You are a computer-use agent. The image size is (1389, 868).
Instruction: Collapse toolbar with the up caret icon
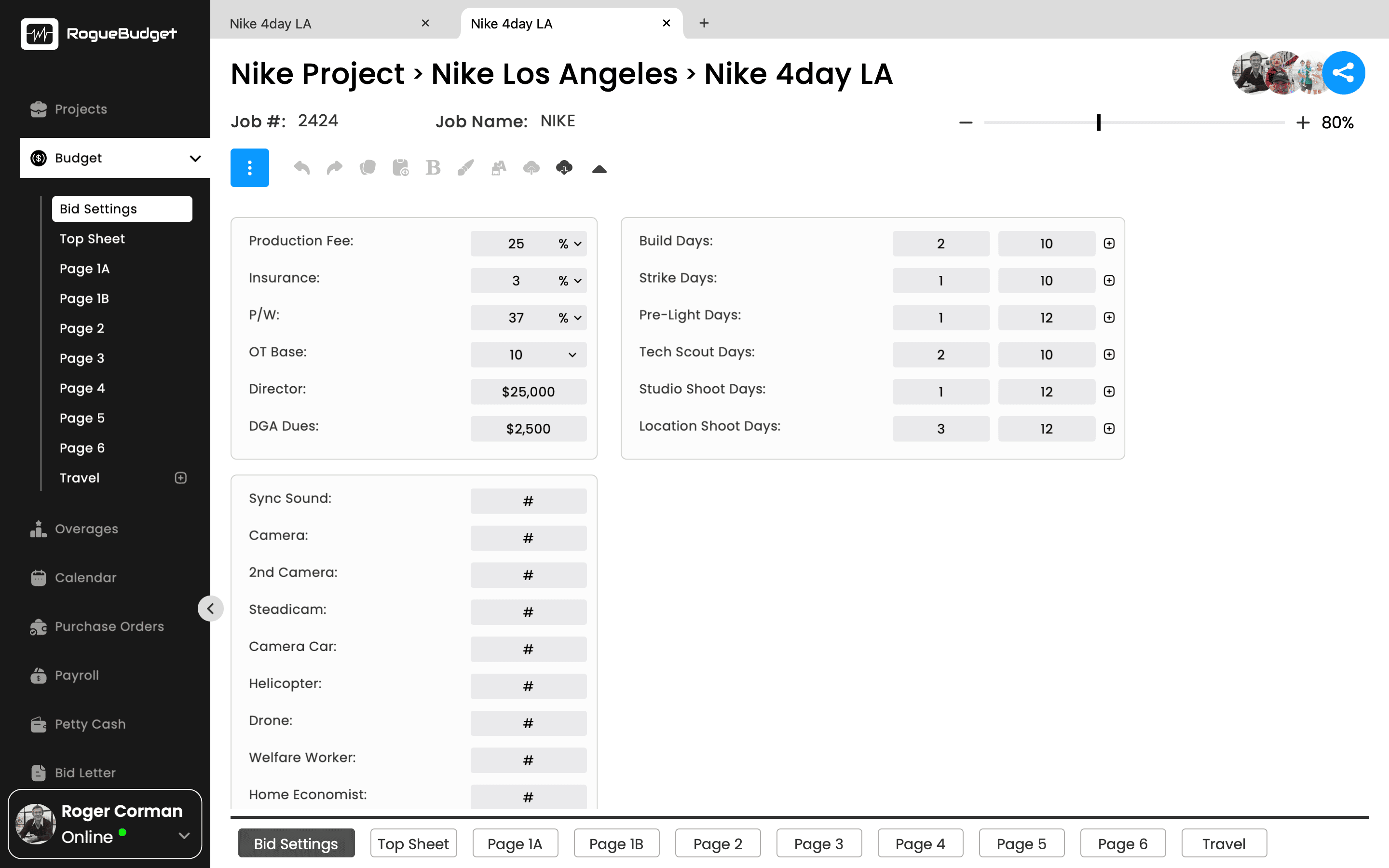tap(599, 169)
